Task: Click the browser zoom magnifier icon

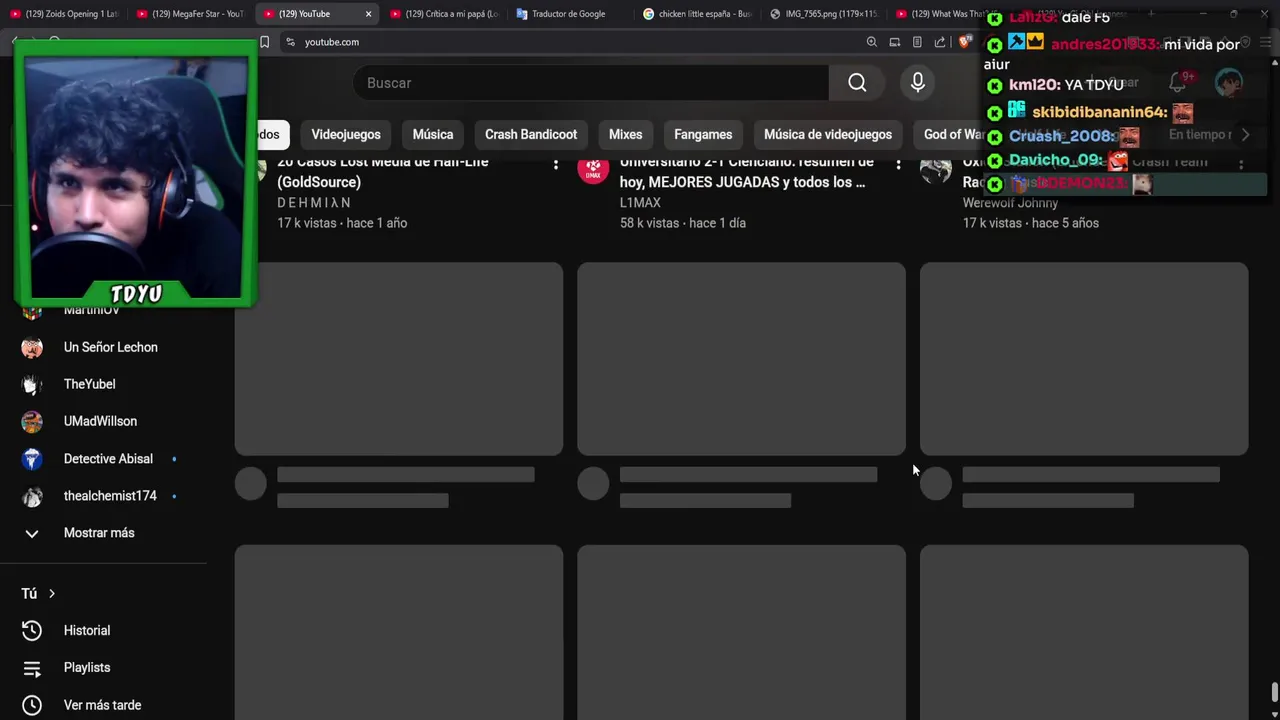Action: pos(872,42)
